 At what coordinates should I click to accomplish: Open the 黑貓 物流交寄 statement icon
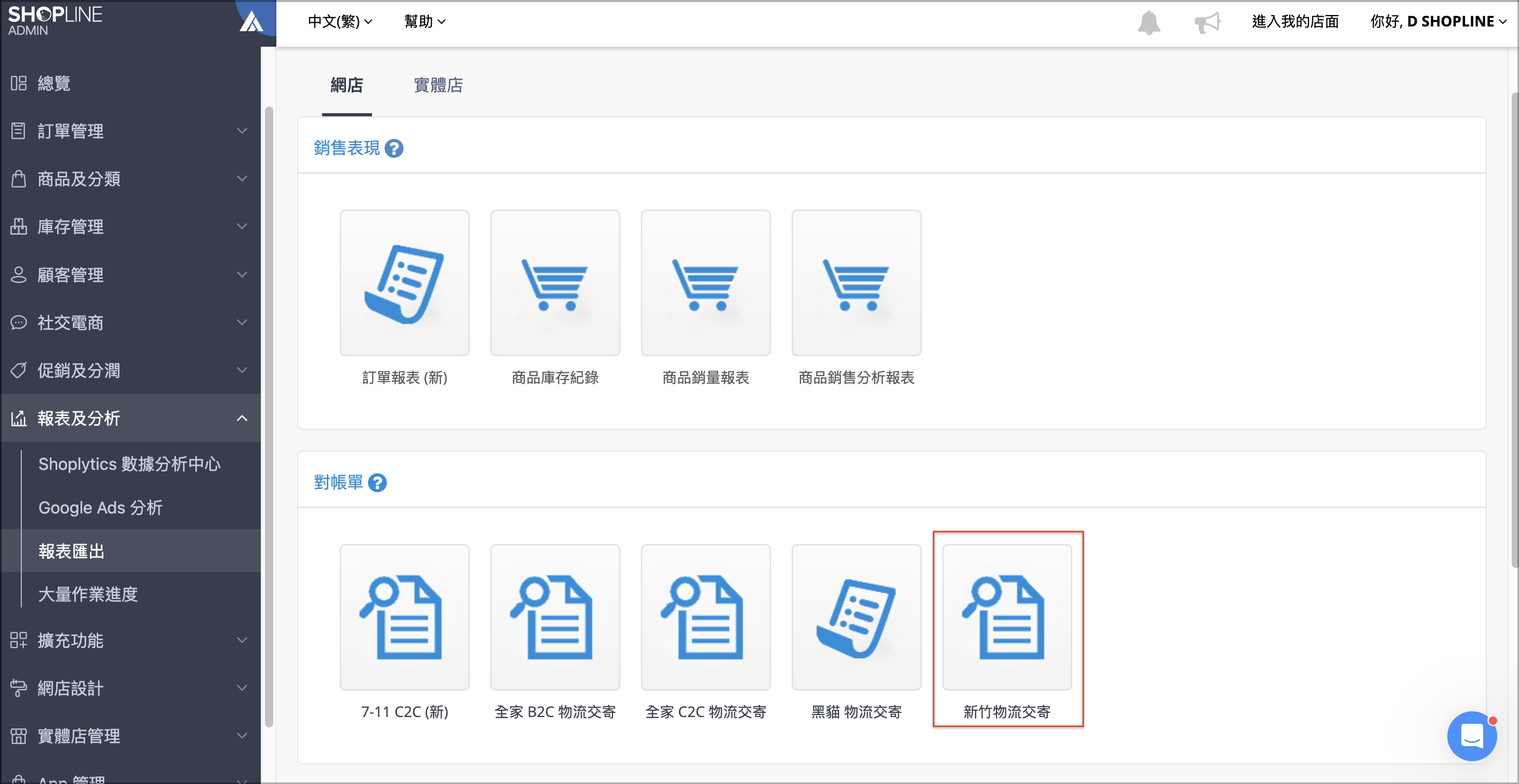[856, 617]
